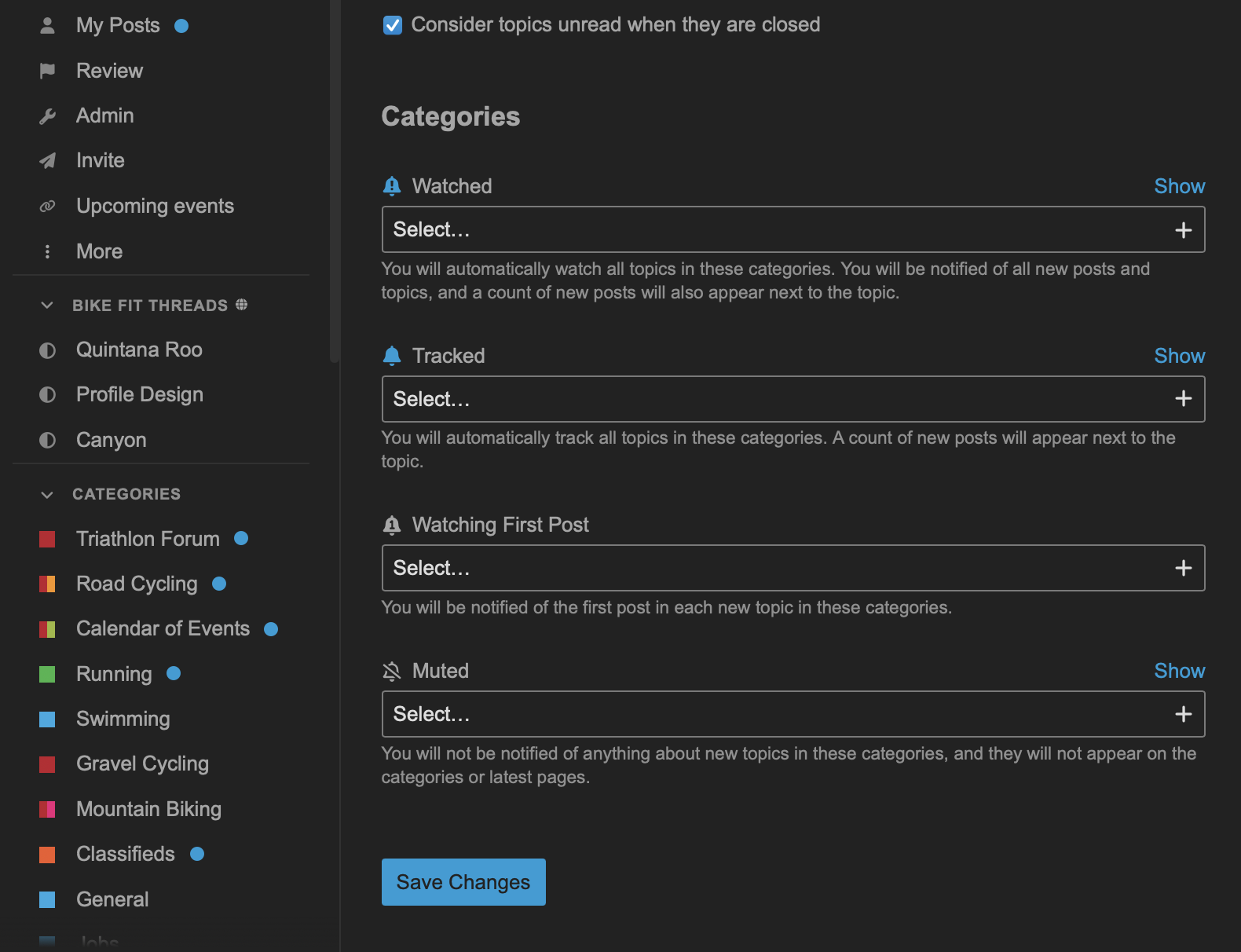Click the My Posts person icon
The height and width of the screenshot is (952, 1241).
(47, 26)
